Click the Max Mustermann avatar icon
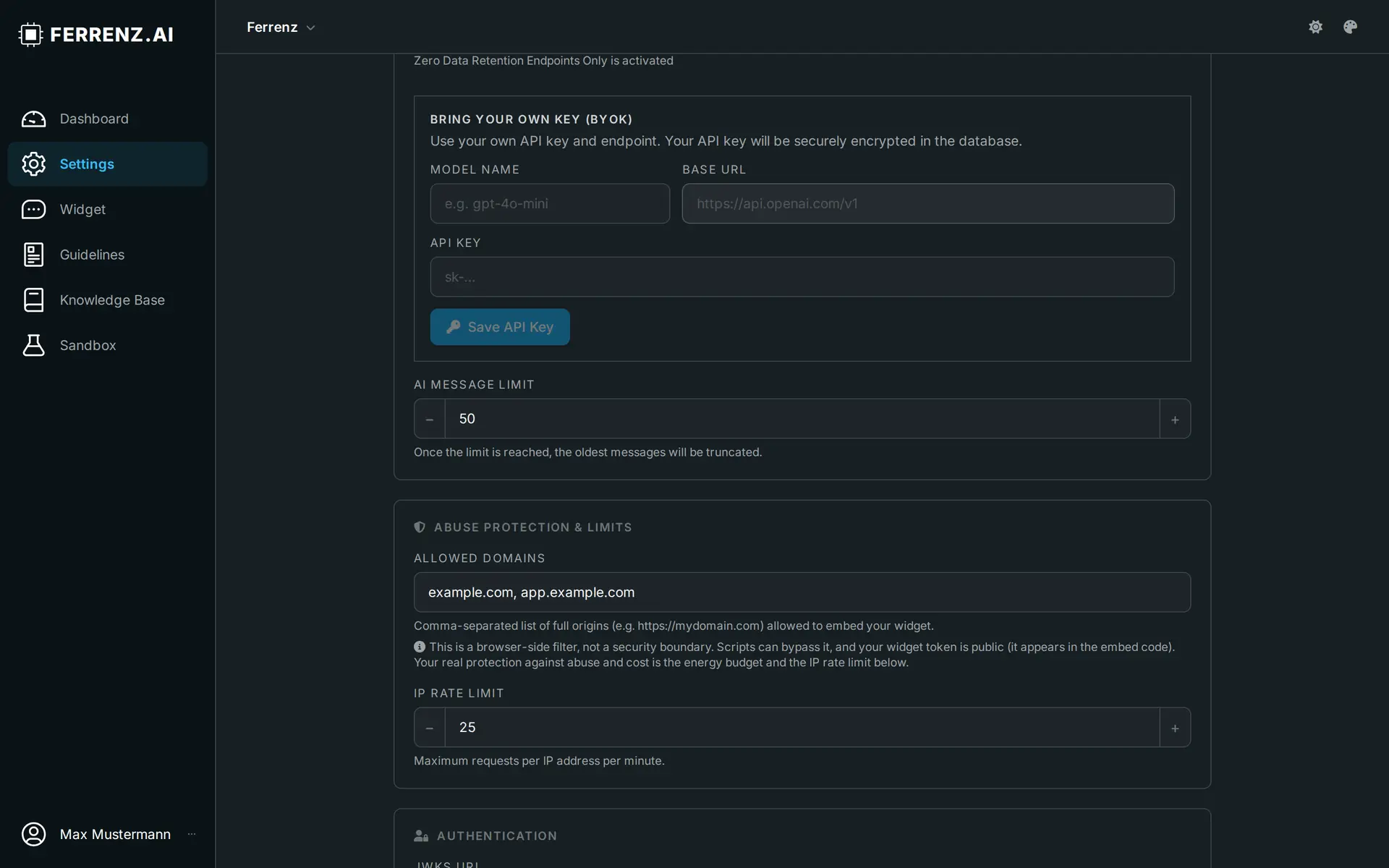 33,834
